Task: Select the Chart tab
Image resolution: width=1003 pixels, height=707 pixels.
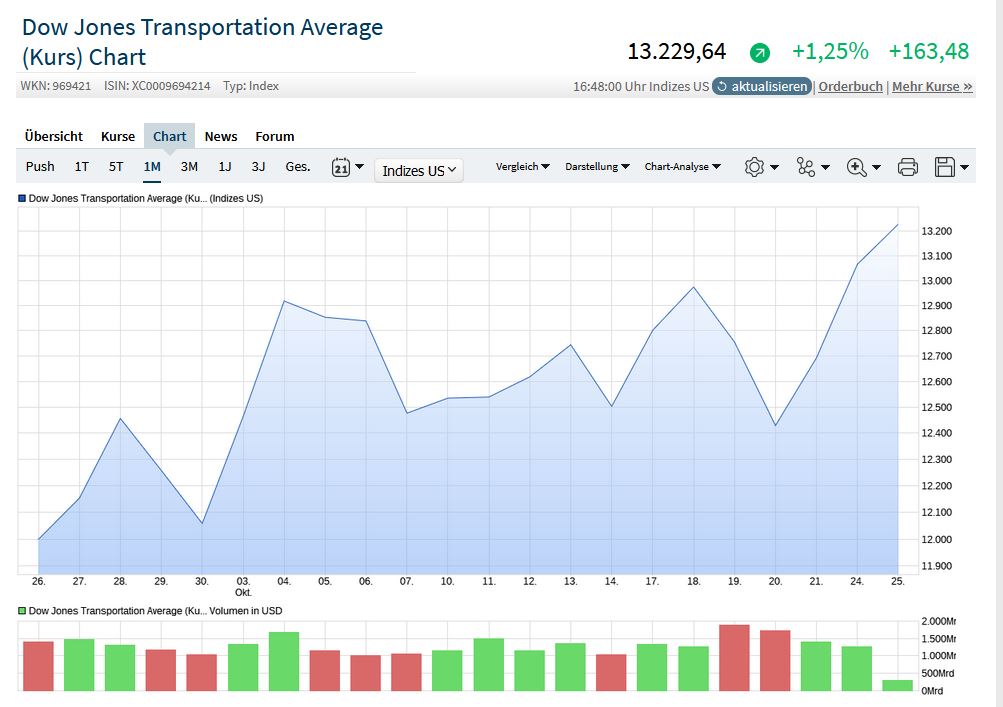Action: coord(170,136)
